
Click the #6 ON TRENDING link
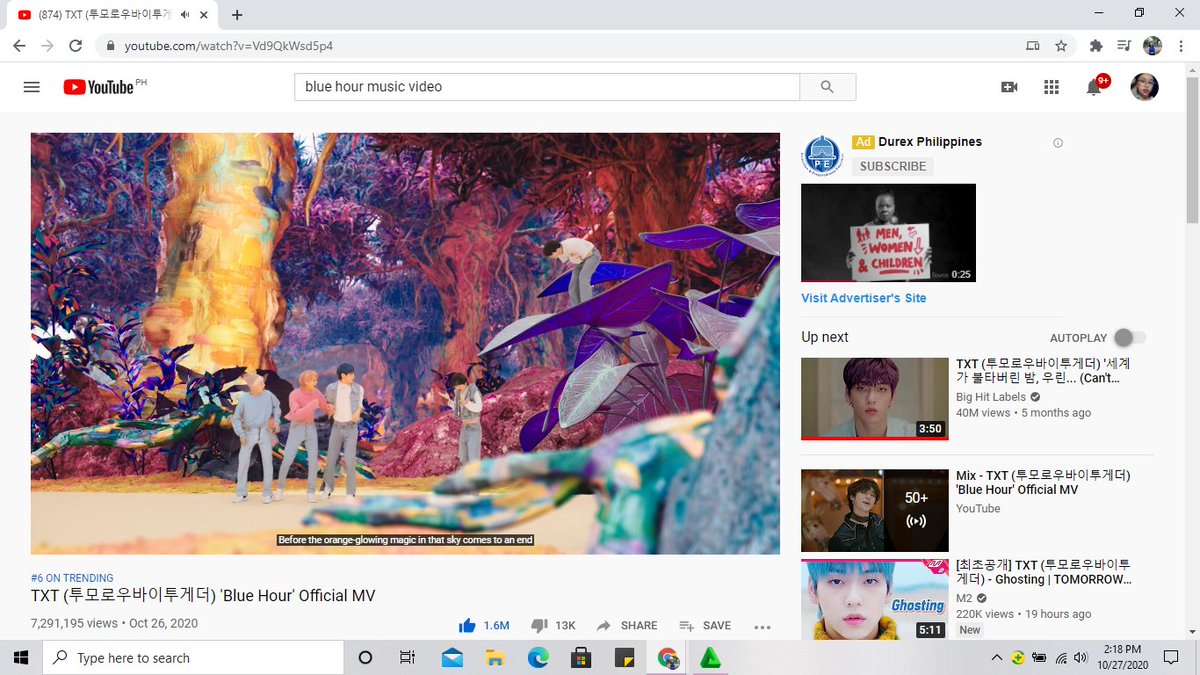72,578
